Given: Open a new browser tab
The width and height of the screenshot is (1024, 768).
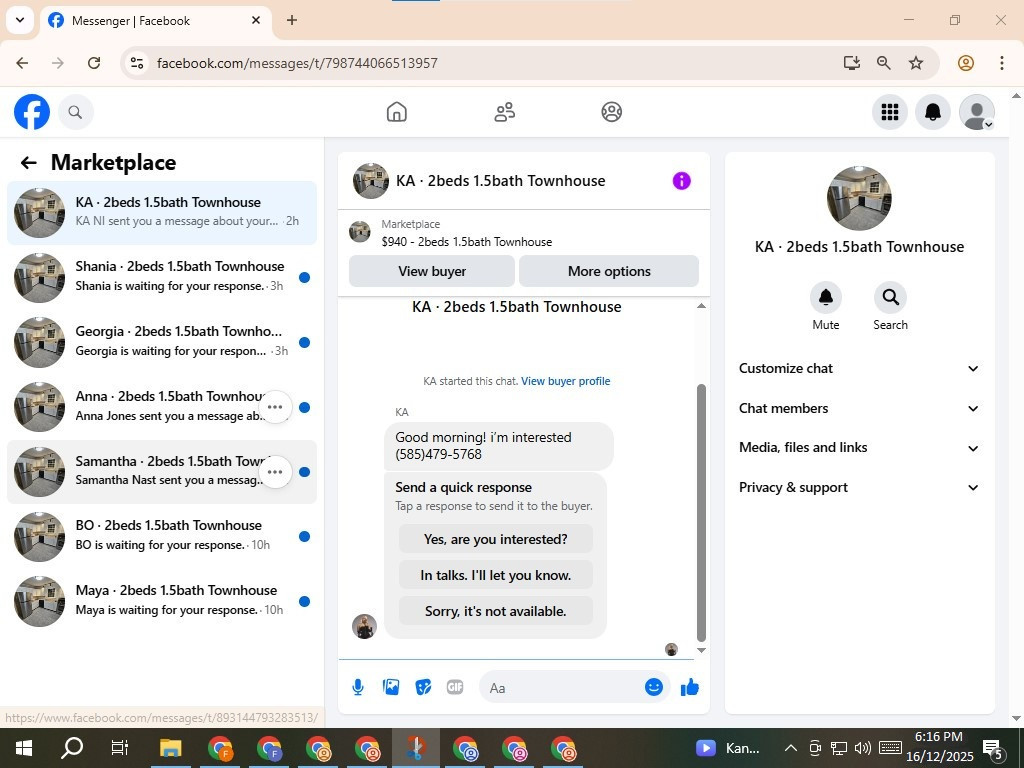Looking at the screenshot, I should [292, 20].
